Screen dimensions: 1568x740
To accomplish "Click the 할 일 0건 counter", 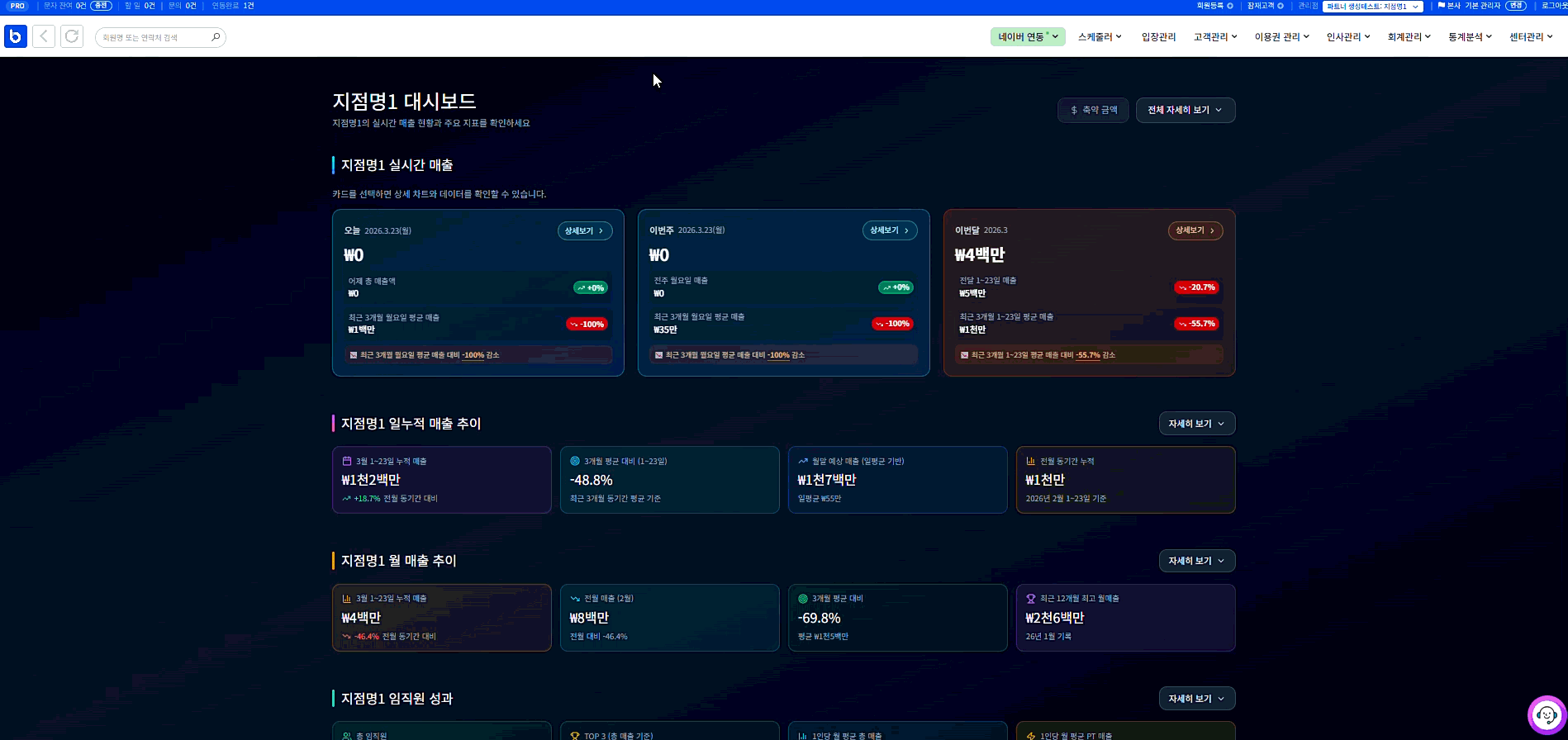I will (x=140, y=6).
